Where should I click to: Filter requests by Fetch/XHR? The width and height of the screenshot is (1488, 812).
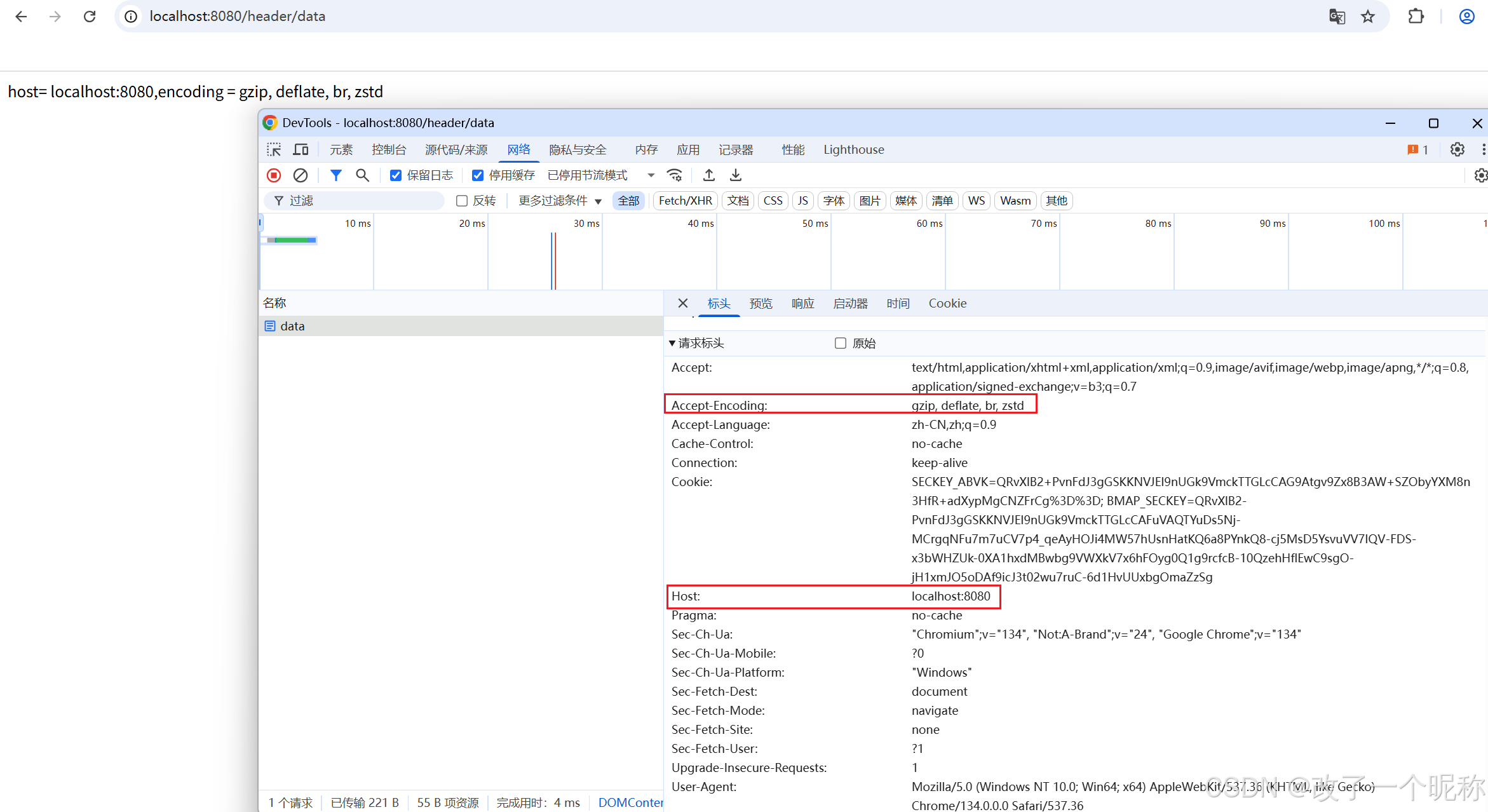(x=685, y=201)
